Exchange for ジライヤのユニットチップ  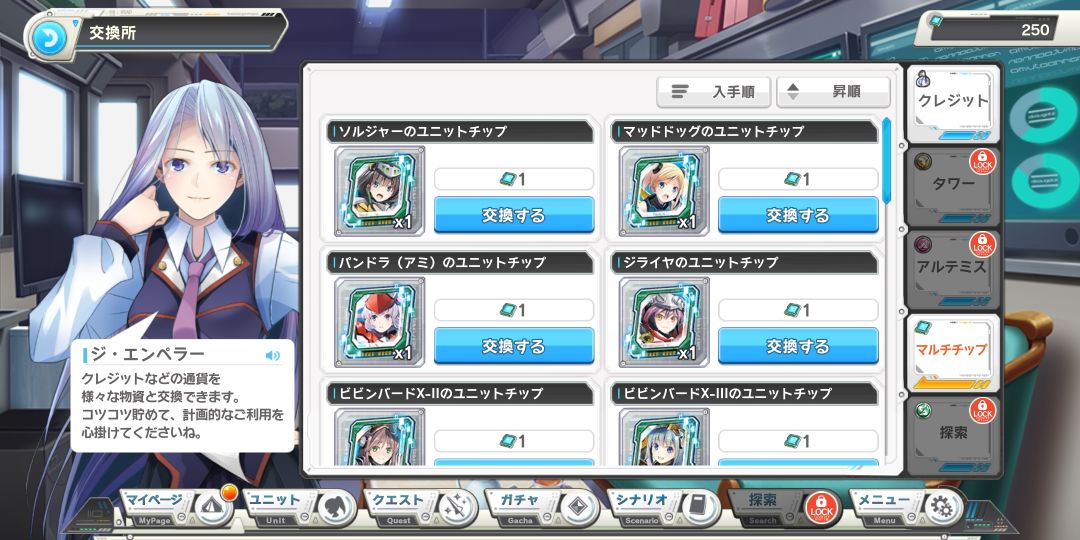point(798,346)
